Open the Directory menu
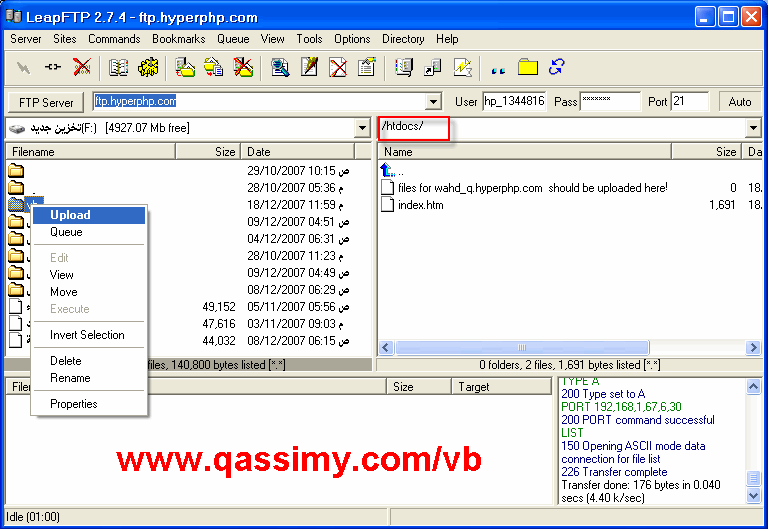 [x=403, y=39]
